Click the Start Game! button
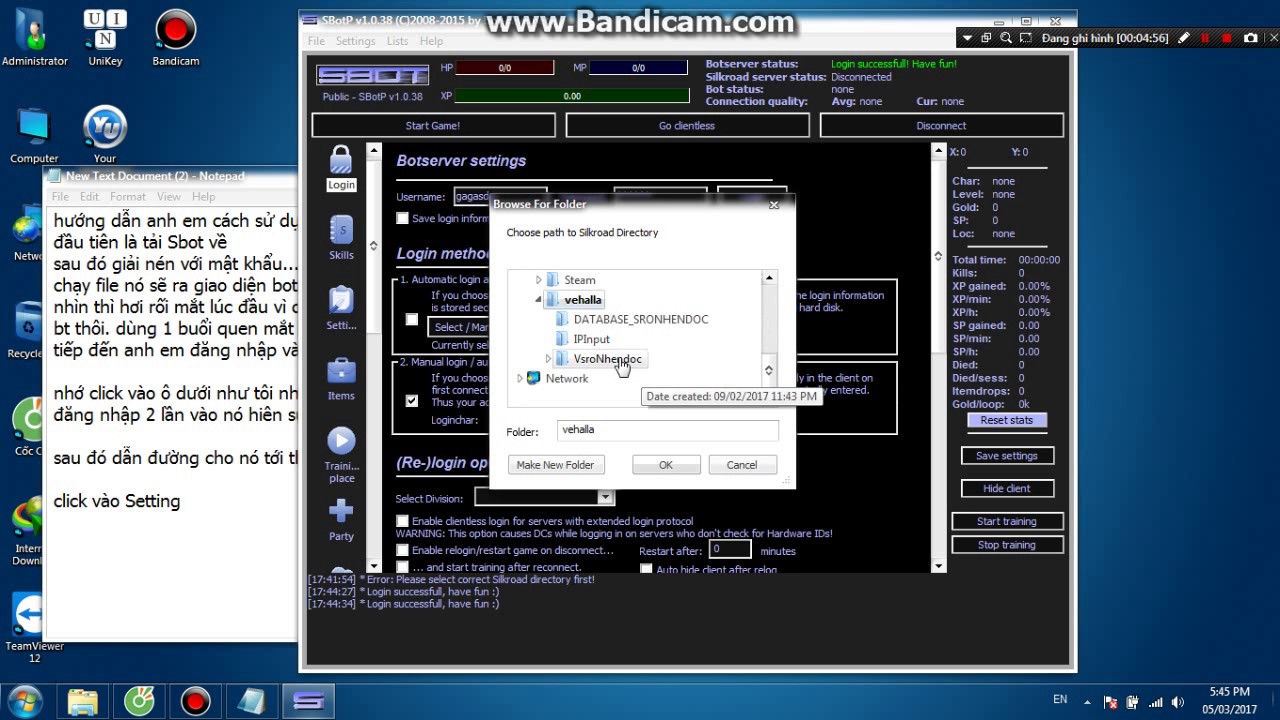The height and width of the screenshot is (720, 1280). [433, 125]
